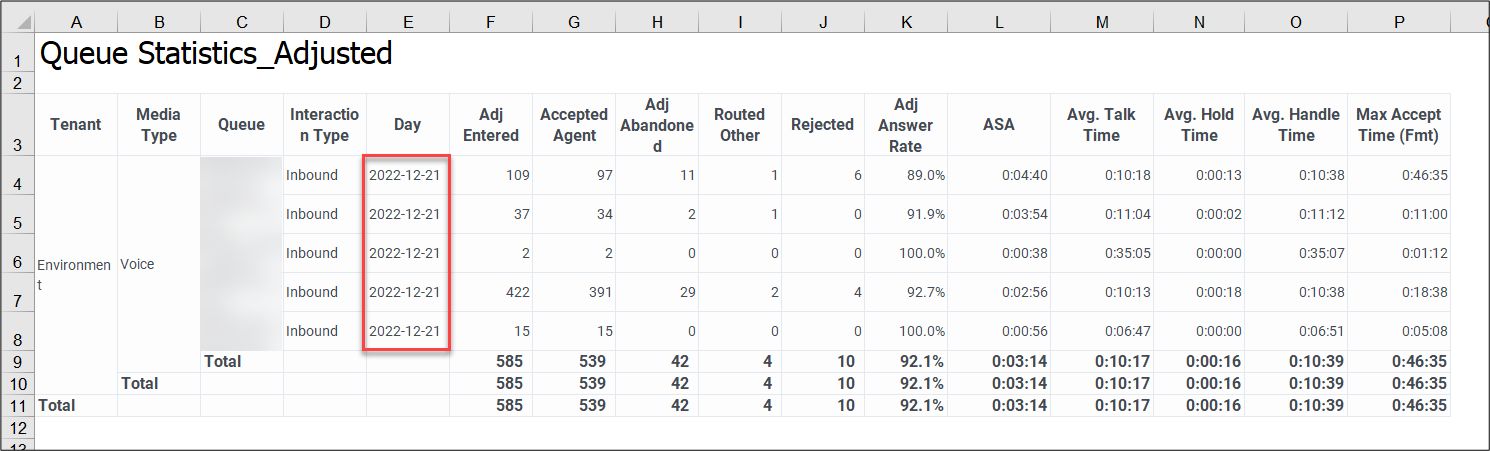Viewport: 1490px width, 451px height.
Task: Select the Adj Answer Rate header cell
Action: click(905, 125)
